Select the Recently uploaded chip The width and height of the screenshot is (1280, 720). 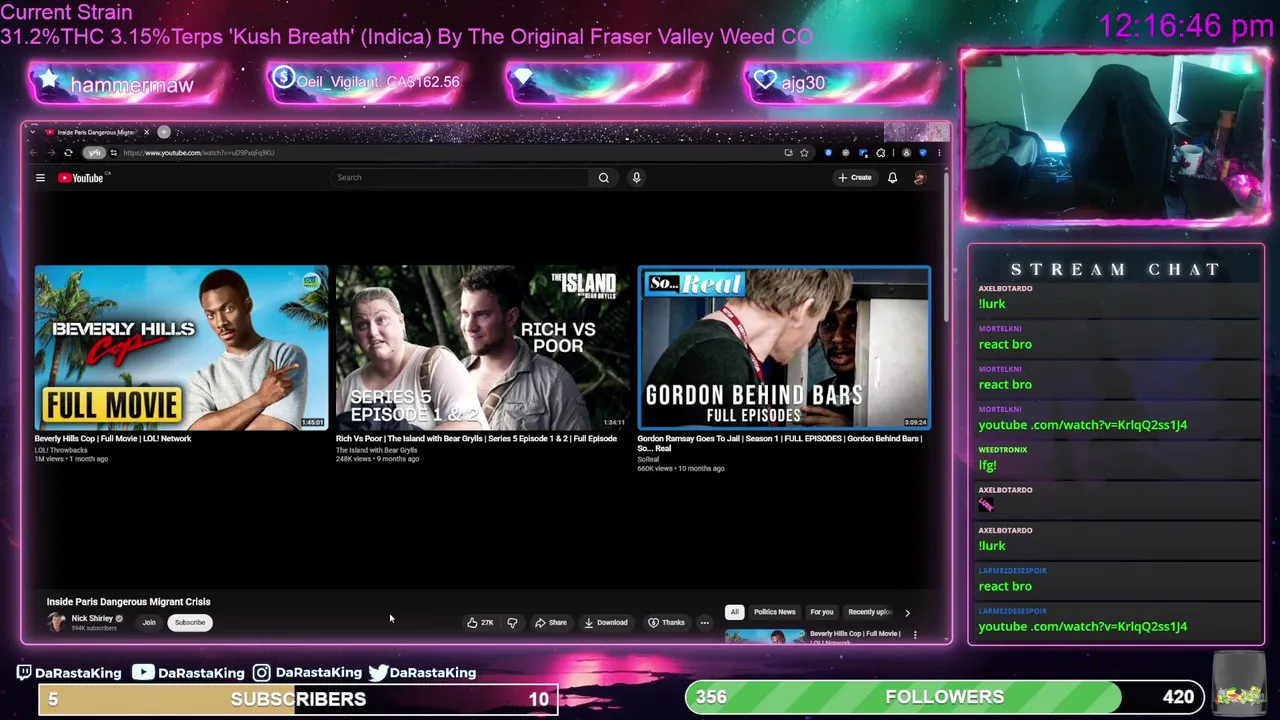(870, 612)
